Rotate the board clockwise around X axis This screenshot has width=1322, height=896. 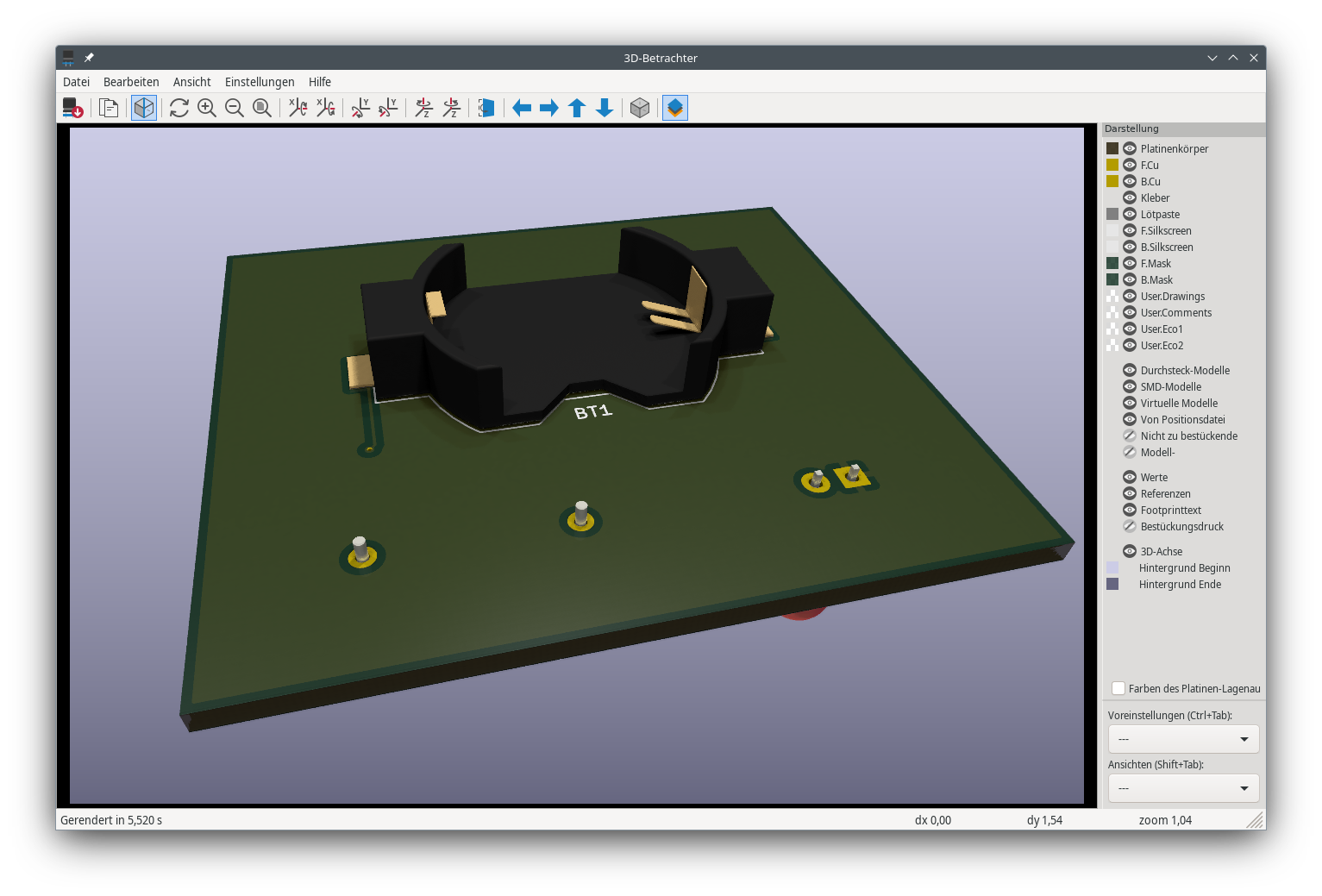tap(298, 108)
